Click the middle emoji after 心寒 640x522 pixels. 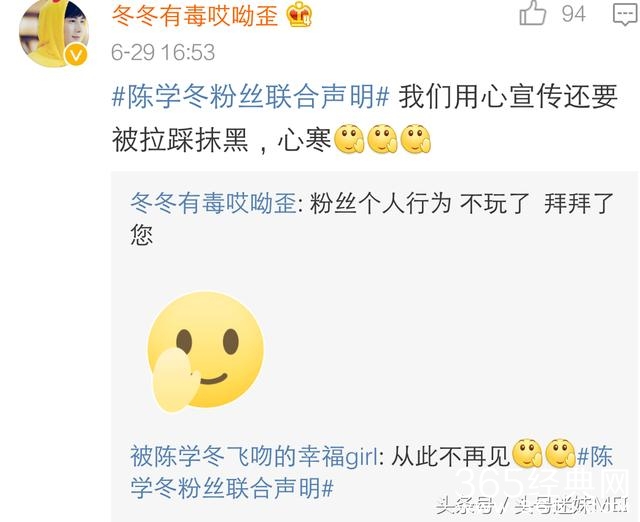[x=382, y=139]
